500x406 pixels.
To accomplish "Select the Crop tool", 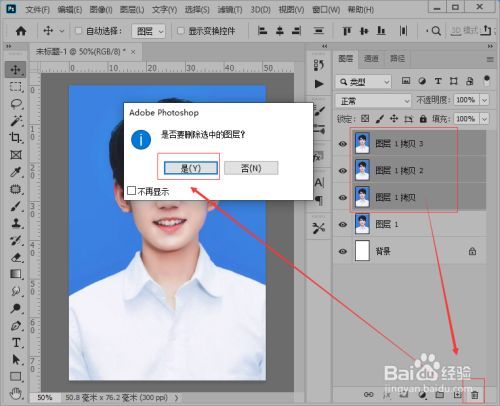I will click(x=15, y=138).
